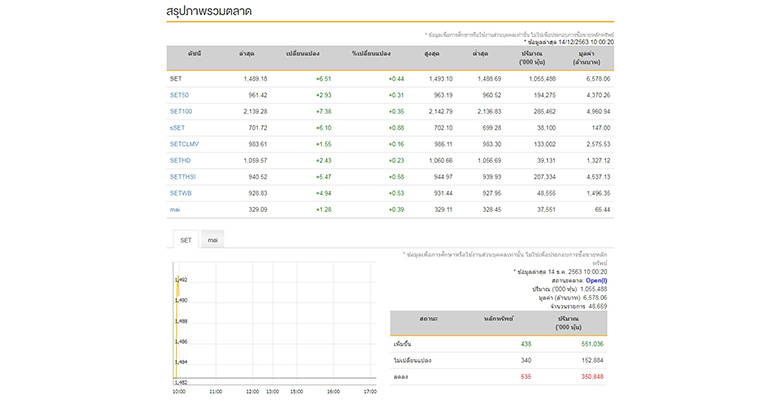Click the SETWB index link
The height and width of the screenshot is (405, 780).
tap(181, 192)
